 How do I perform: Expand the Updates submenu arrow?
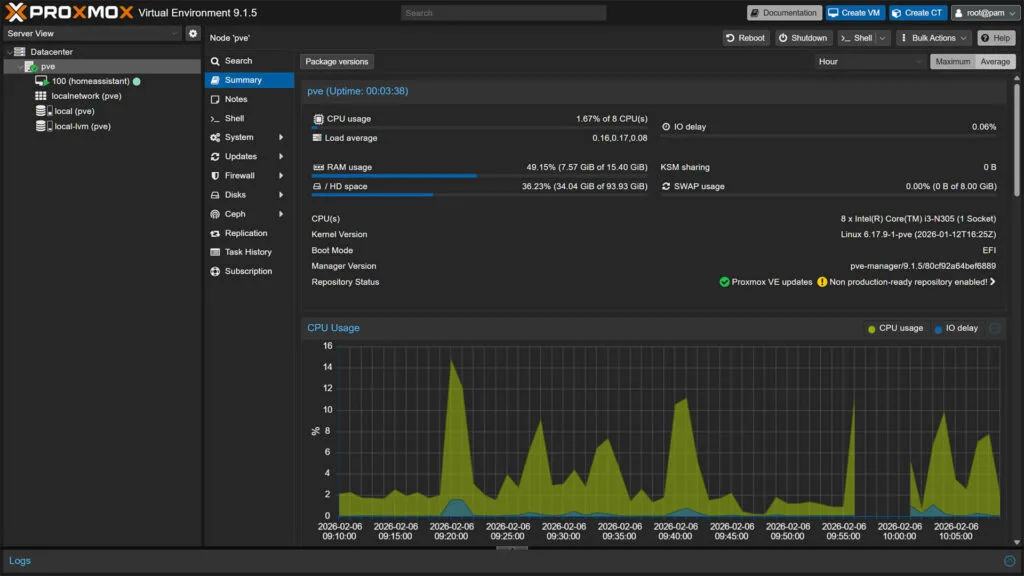[x=281, y=157]
